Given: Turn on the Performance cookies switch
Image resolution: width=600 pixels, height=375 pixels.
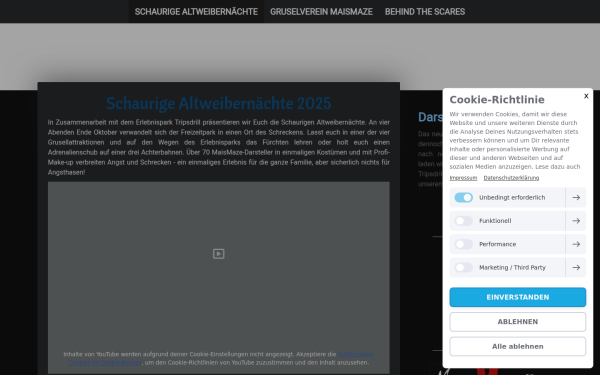Looking at the screenshot, I should (x=463, y=244).
